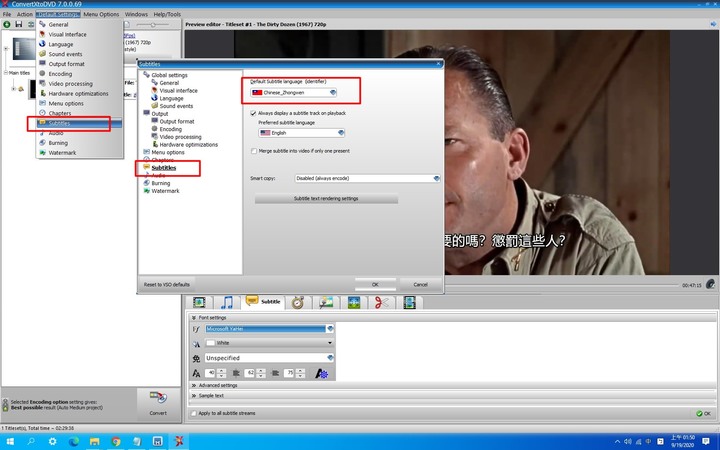Select Output format in the Subtitles dialog tree

177,121
